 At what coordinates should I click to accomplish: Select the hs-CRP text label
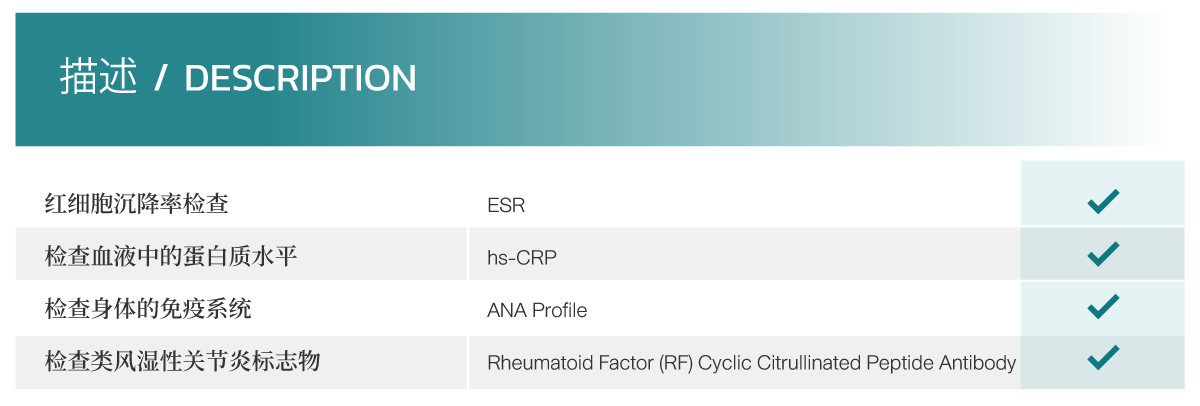522,258
